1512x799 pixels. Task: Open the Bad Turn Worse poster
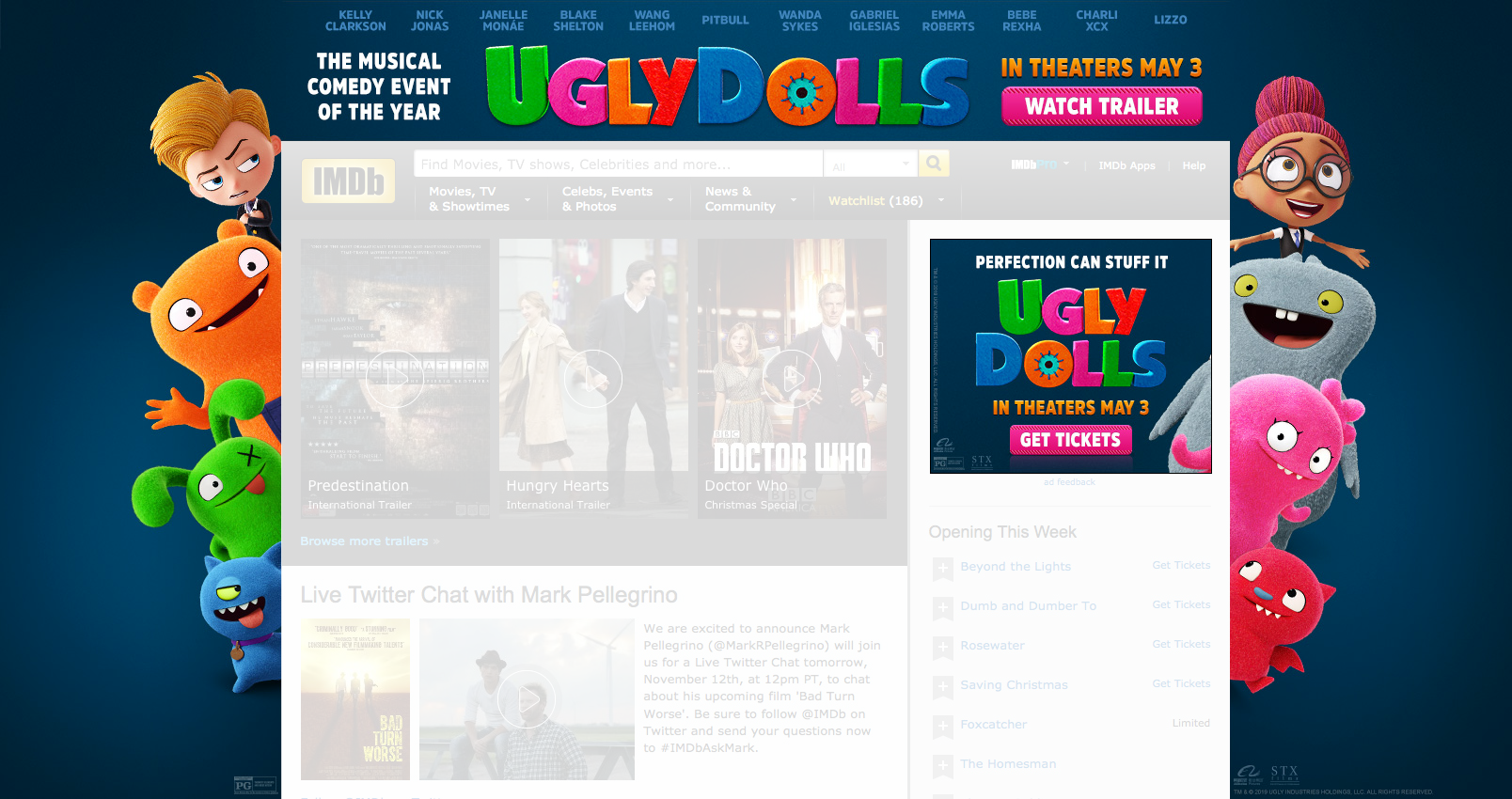click(355, 699)
